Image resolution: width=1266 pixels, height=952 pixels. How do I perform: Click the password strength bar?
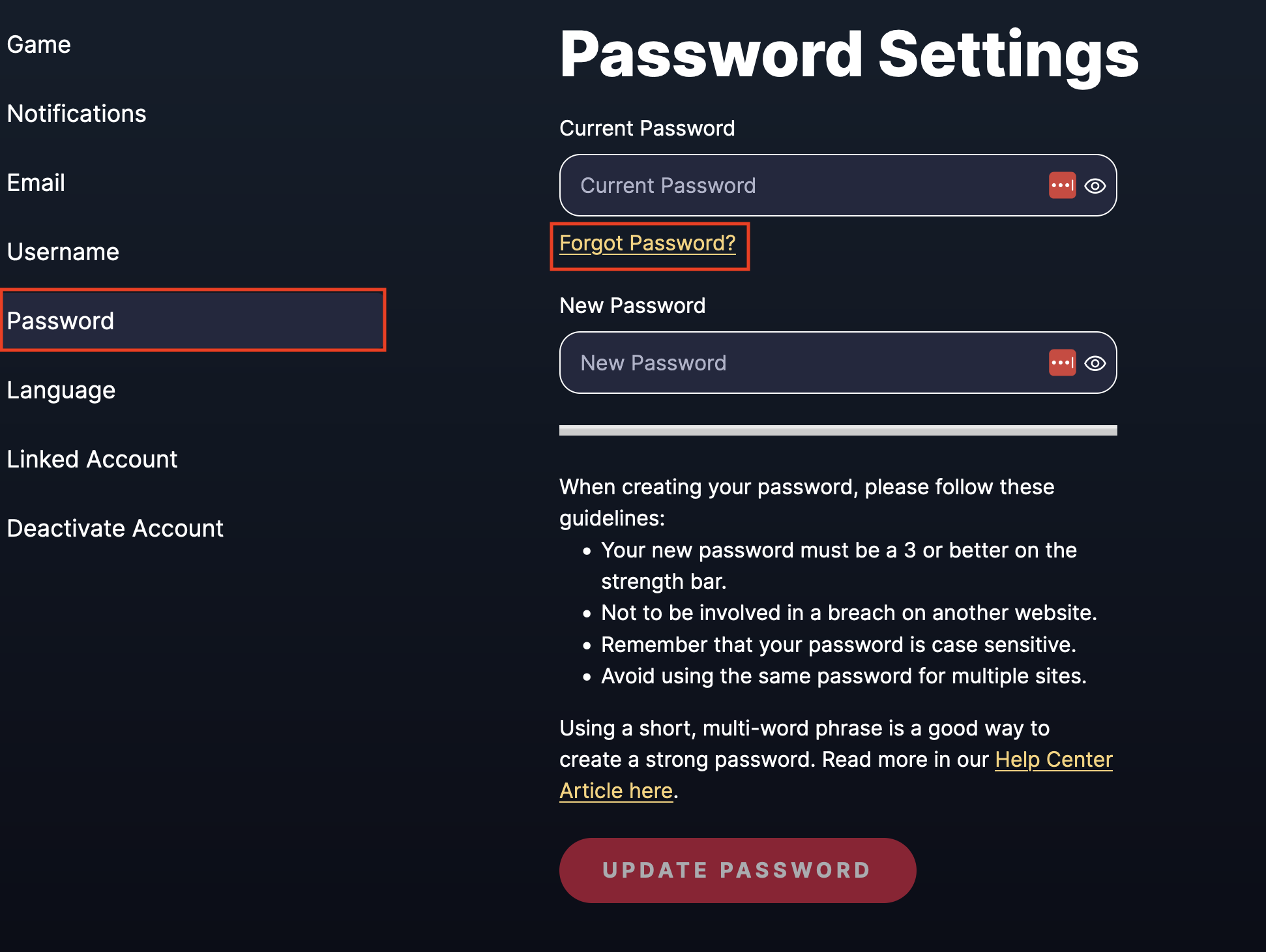(838, 430)
